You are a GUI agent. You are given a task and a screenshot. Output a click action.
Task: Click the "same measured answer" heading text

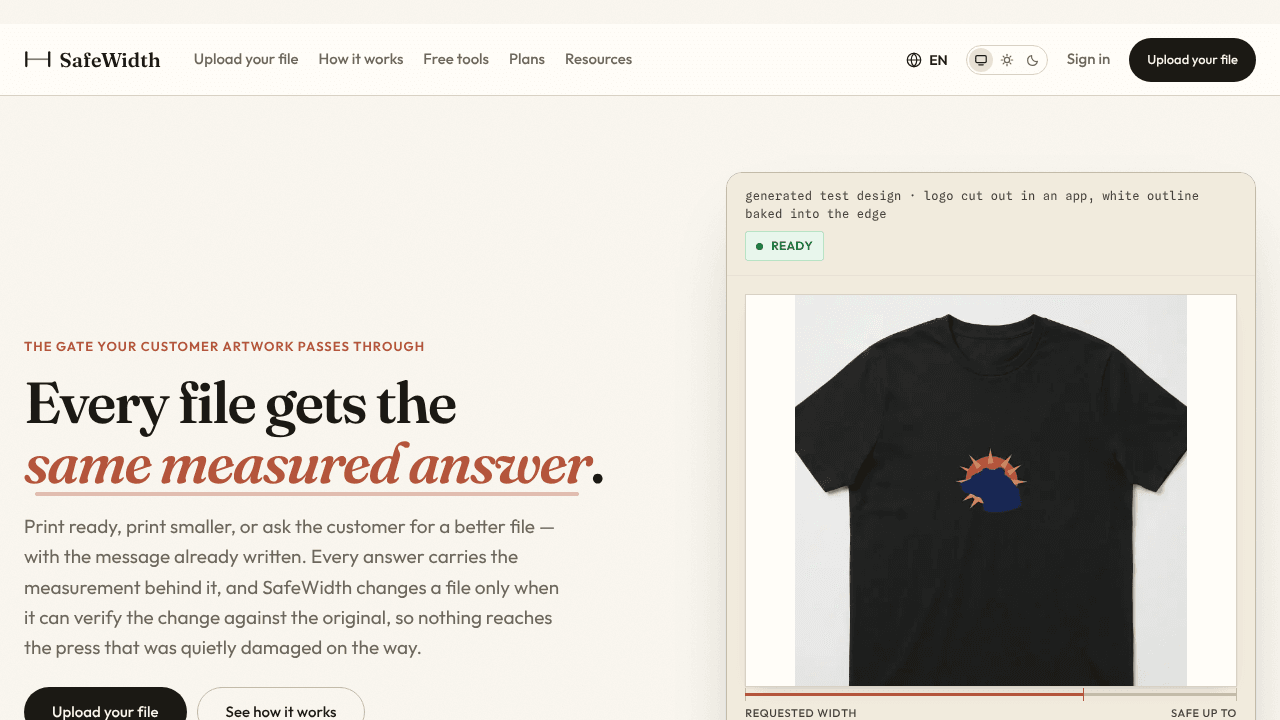tap(308, 465)
